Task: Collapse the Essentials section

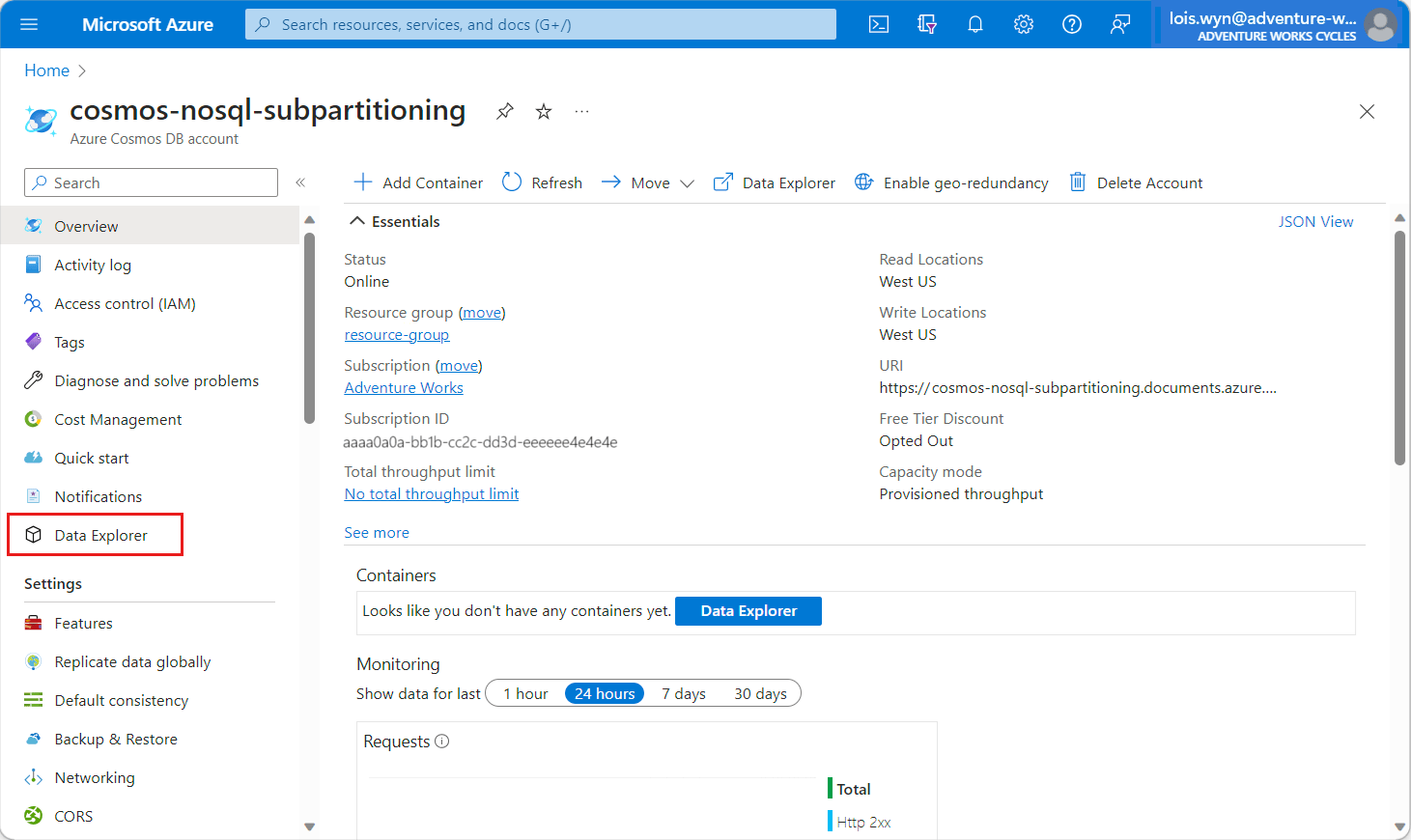Action: coord(359,221)
